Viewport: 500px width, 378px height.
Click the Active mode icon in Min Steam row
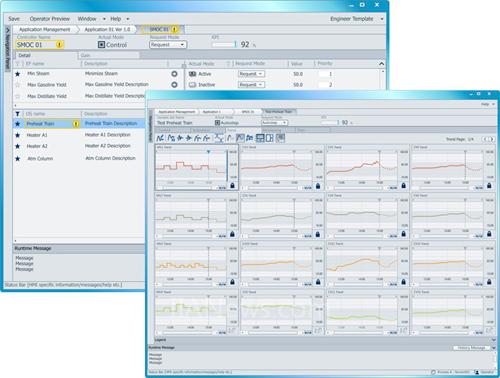coord(192,74)
